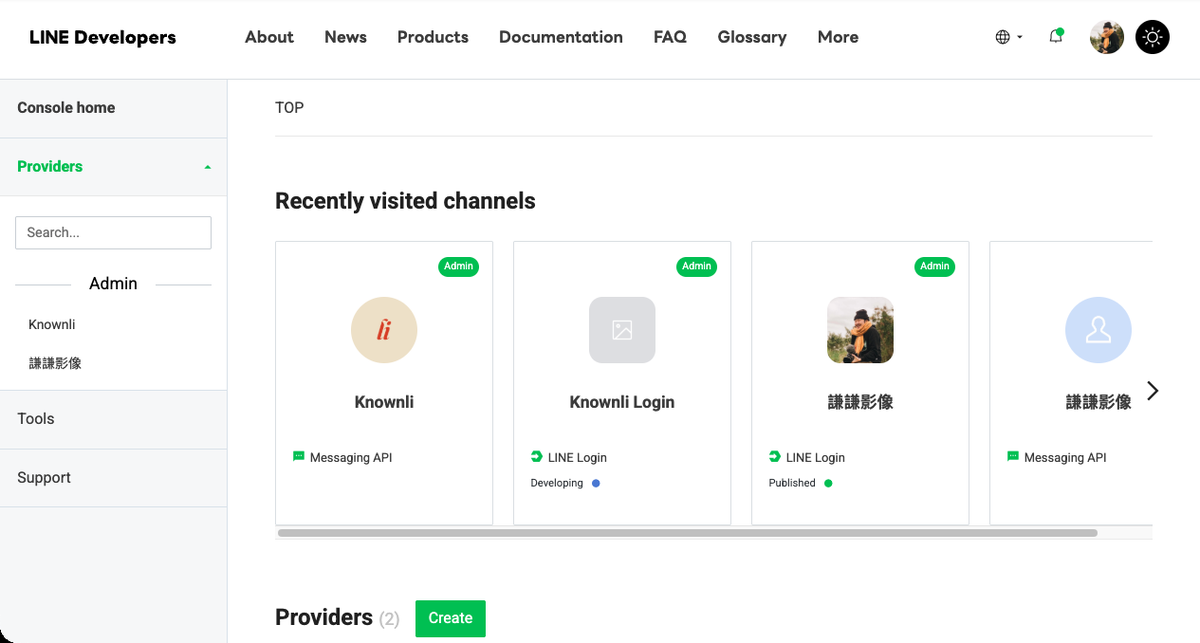Click LINE Login icon on Published card
Viewport: 1200px width, 643px height.
(x=774, y=456)
